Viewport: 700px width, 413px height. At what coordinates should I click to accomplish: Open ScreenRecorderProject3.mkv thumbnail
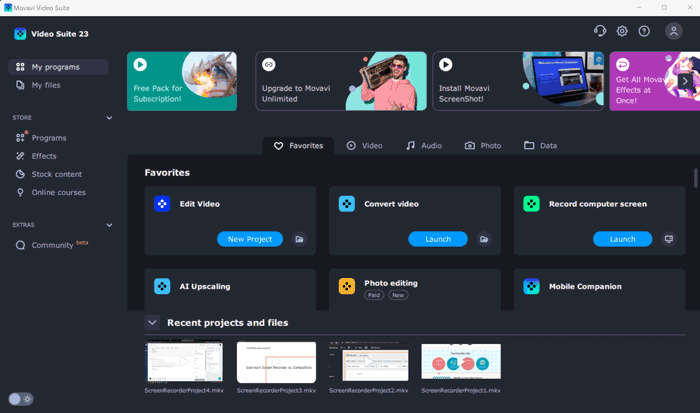point(276,362)
